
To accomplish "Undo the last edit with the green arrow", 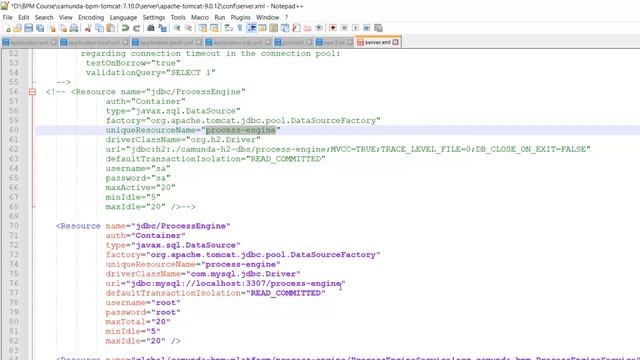I will pyautogui.click(x=125, y=28).
